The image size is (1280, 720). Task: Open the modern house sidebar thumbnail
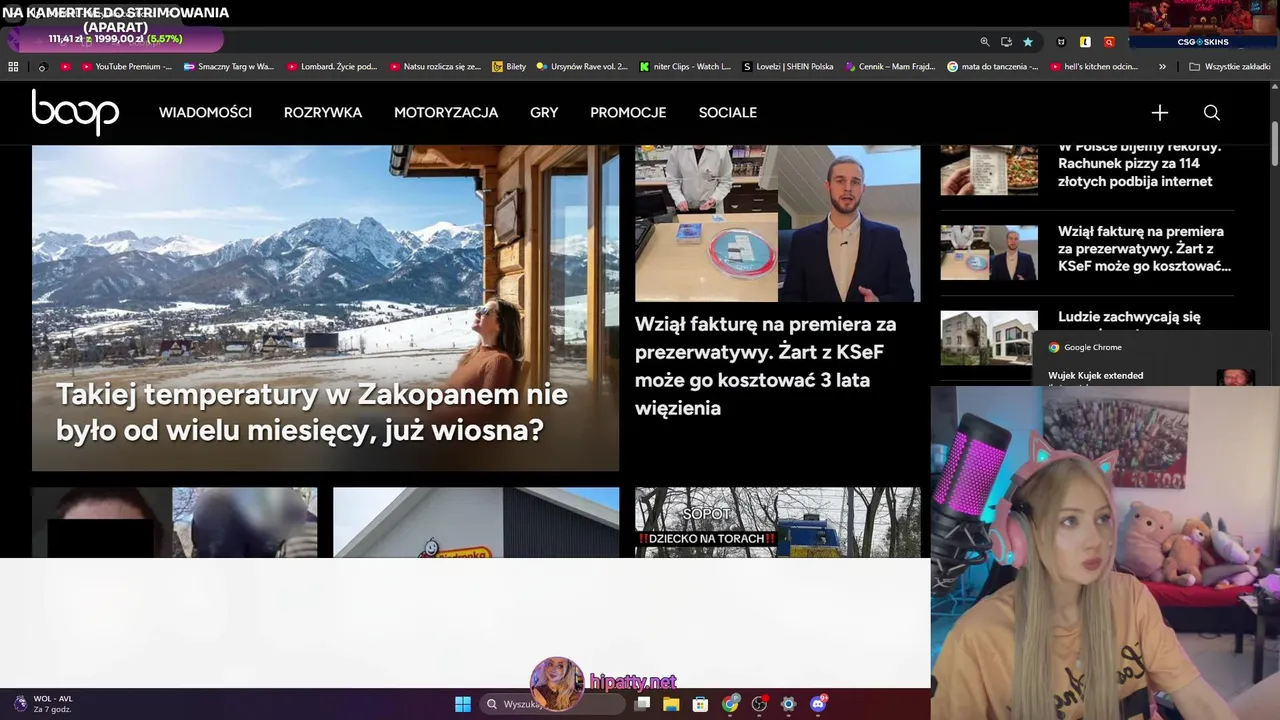989,338
